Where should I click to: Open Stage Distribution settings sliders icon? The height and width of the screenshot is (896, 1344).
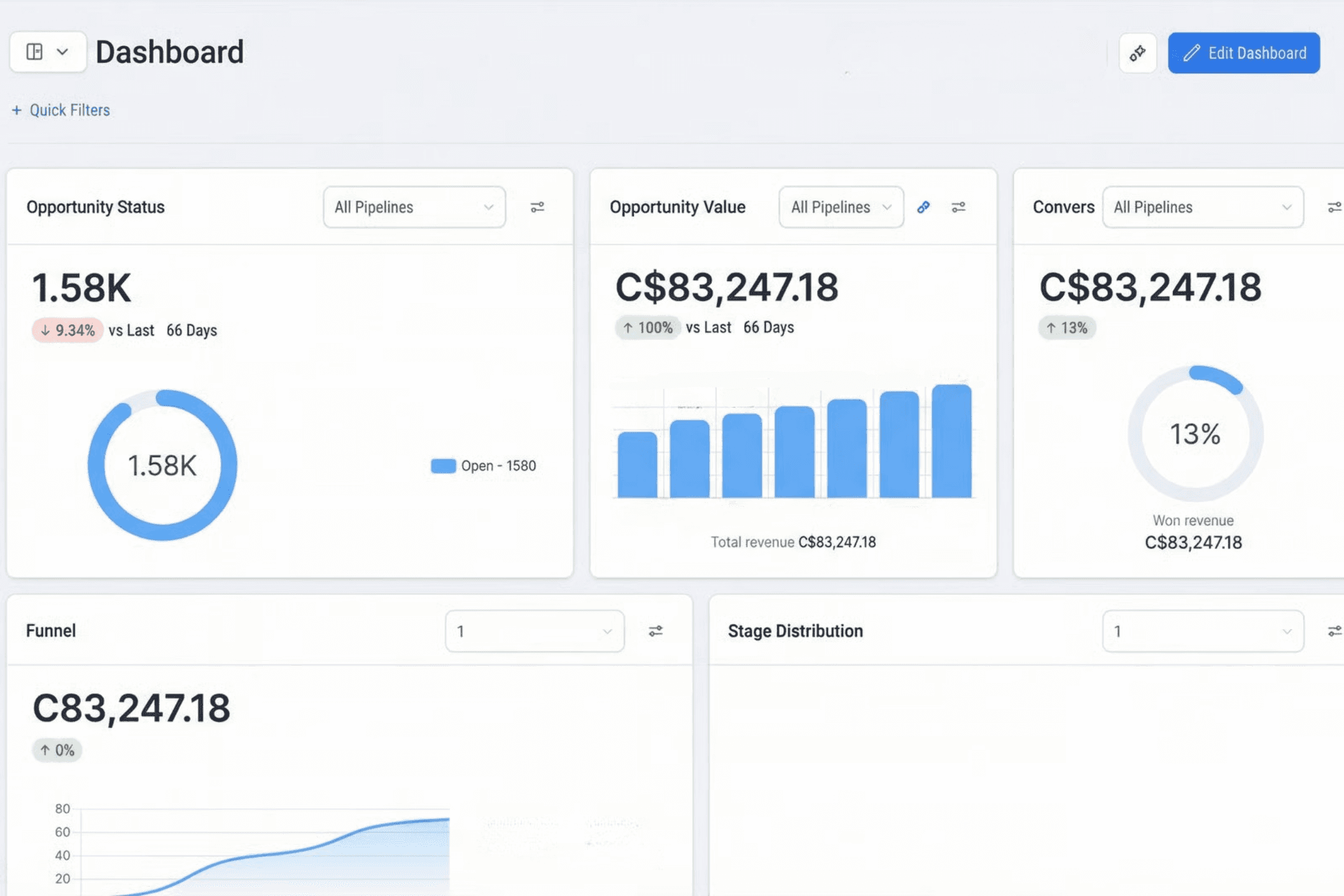pos(1334,631)
